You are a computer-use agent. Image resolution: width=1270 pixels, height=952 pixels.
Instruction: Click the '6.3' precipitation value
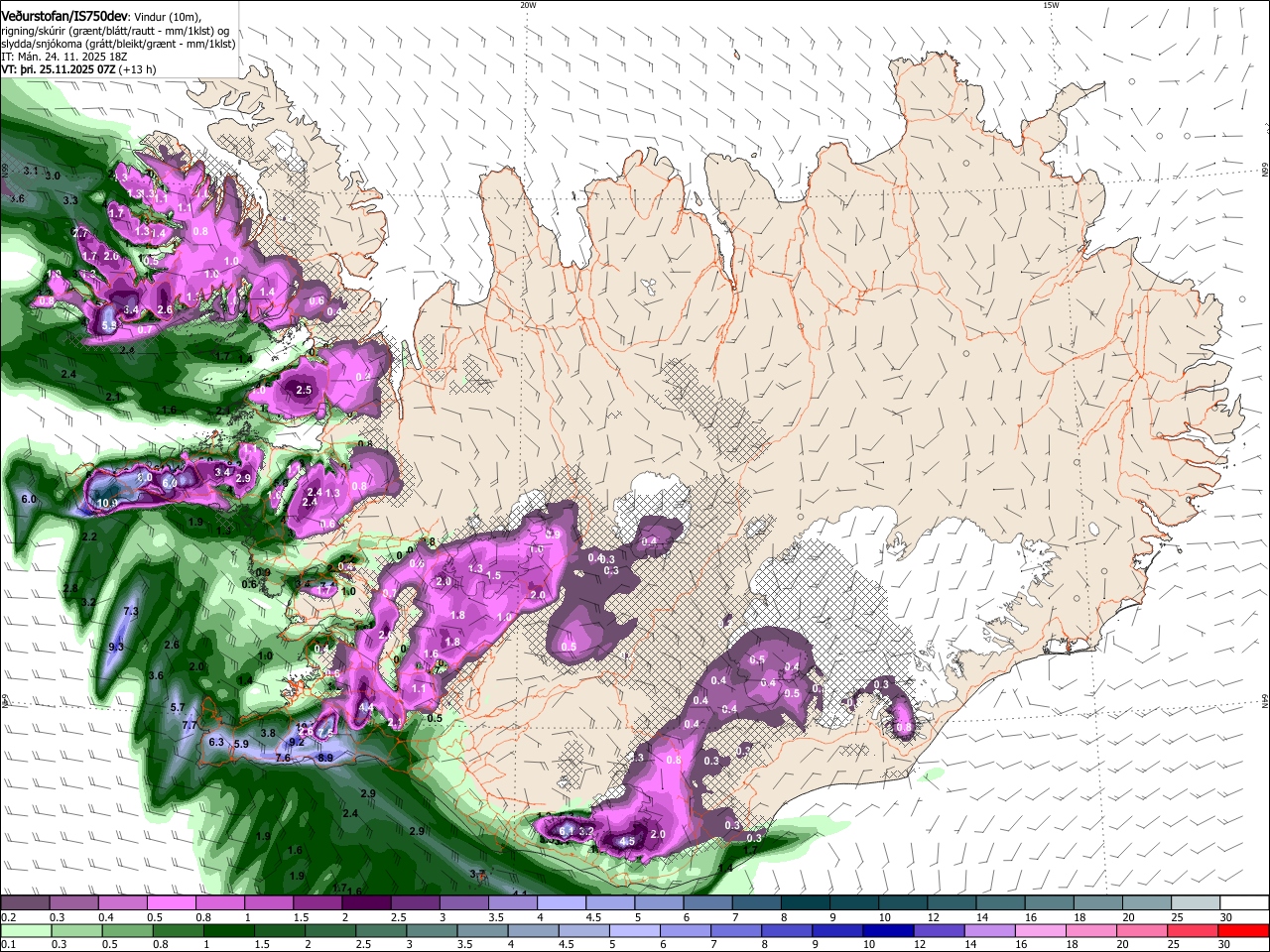[216, 742]
